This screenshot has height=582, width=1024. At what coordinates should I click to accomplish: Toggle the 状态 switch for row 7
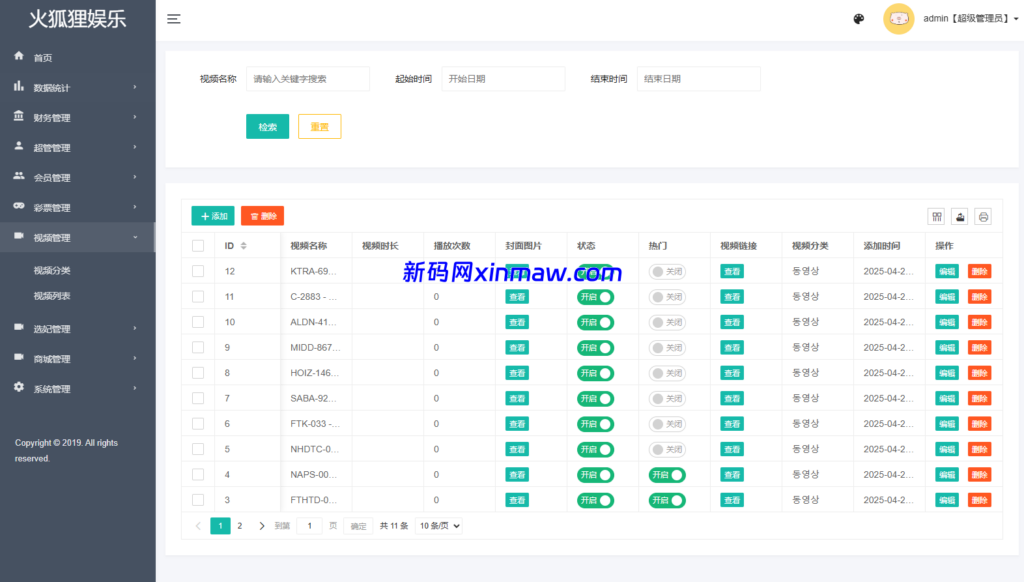tap(595, 398)
